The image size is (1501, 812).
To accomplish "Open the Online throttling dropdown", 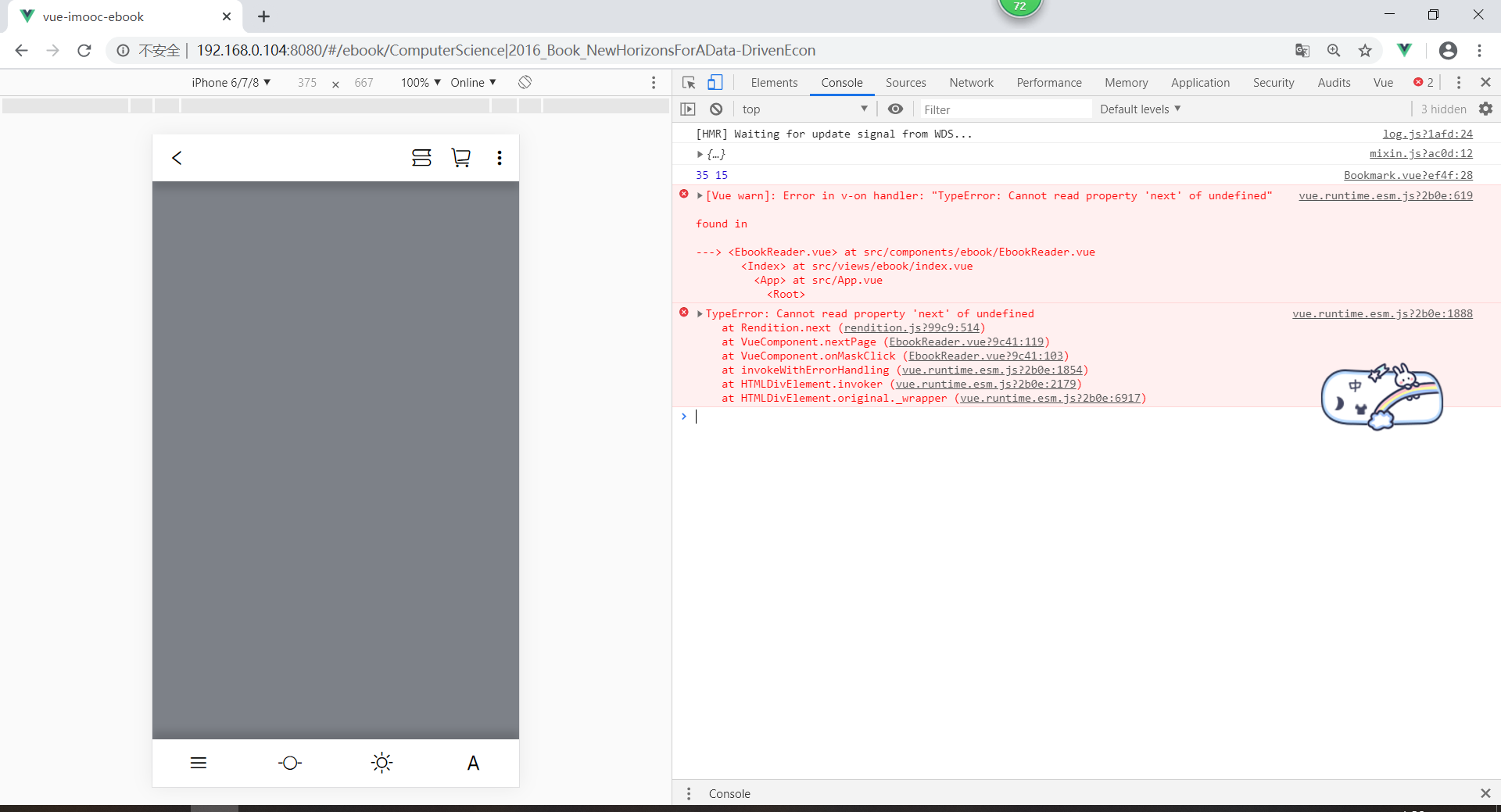I will tap(473, 82).
